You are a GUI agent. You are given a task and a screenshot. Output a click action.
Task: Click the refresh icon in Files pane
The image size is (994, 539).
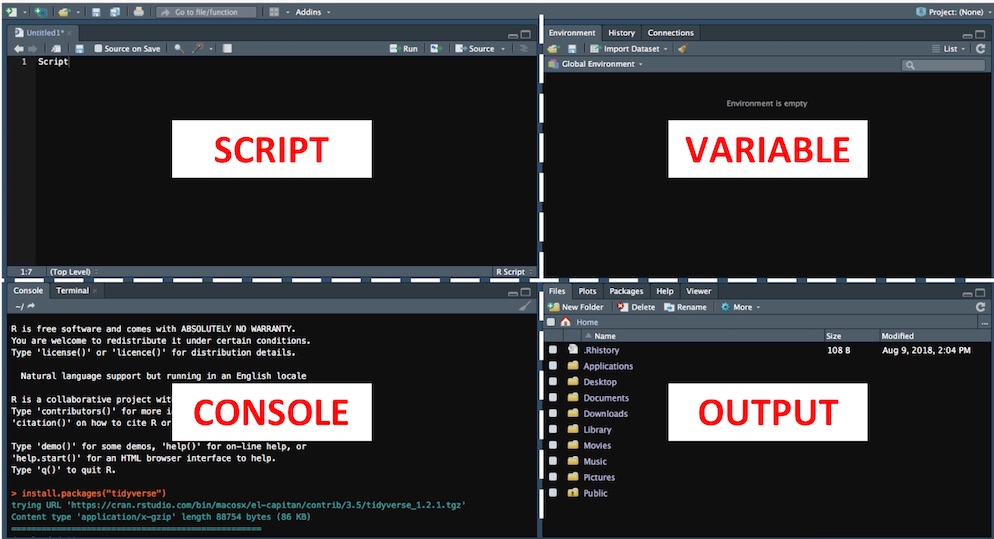click(980, 307)
